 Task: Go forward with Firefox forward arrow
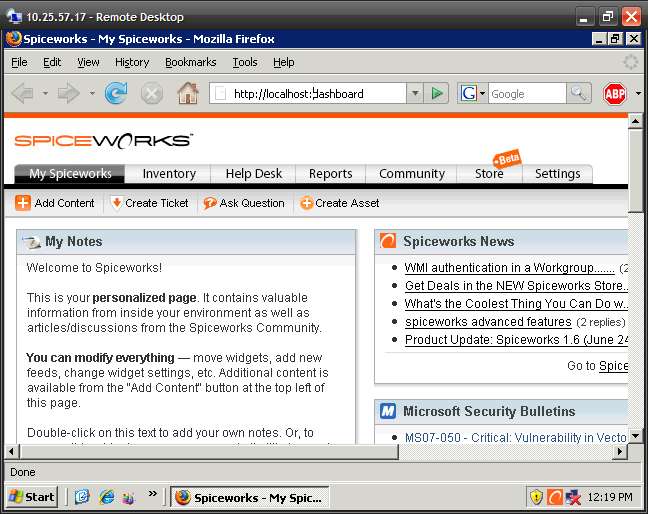(x=69, y=93)
